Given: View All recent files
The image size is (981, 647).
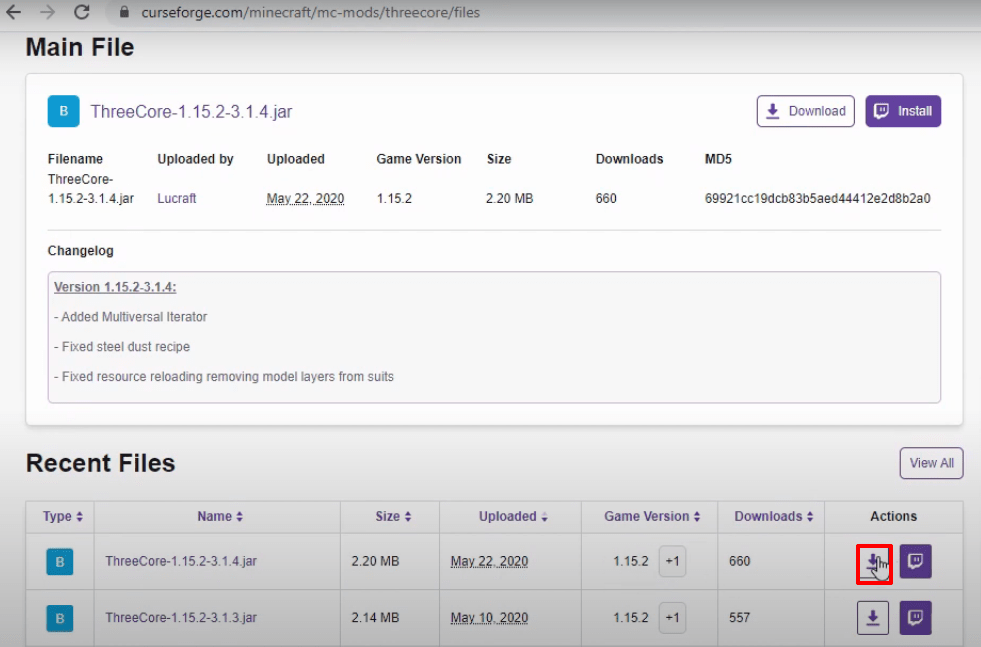Looking at the screenshot, I should click(931, 463).
